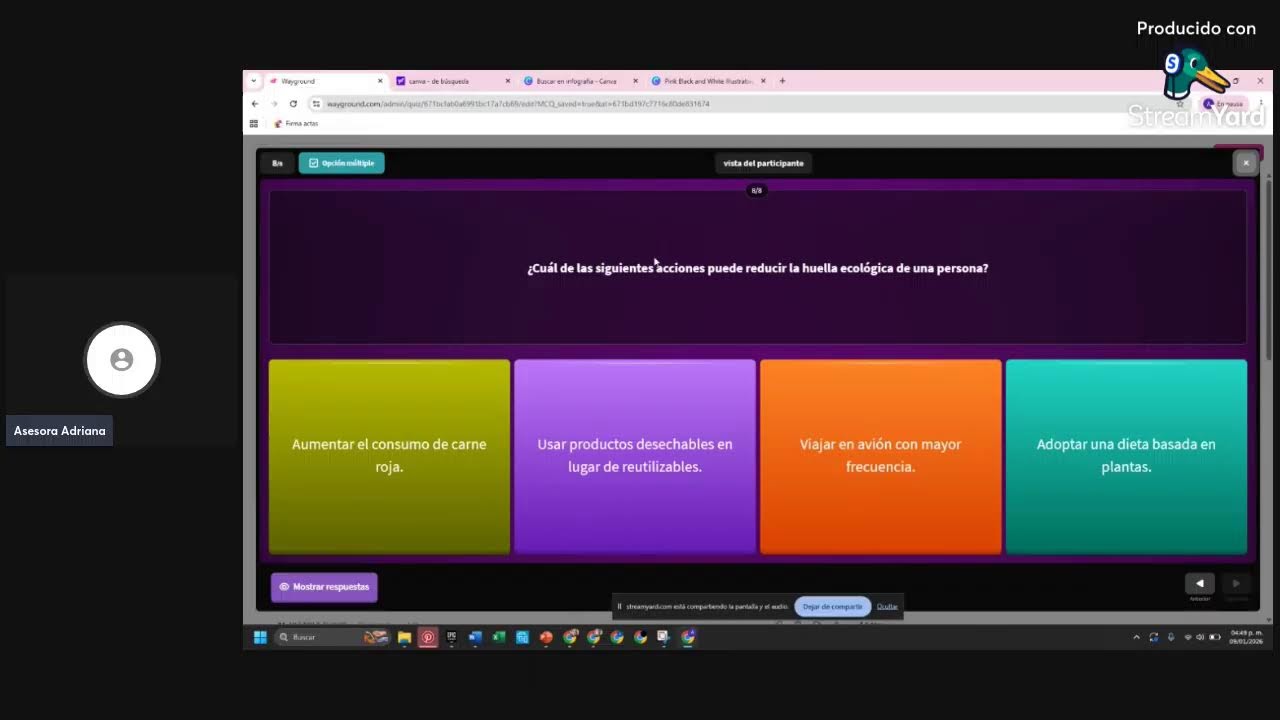Click the 8/8 question counter at top left
This screenshot has width=1280, height=720.
[x=277, y=163]
